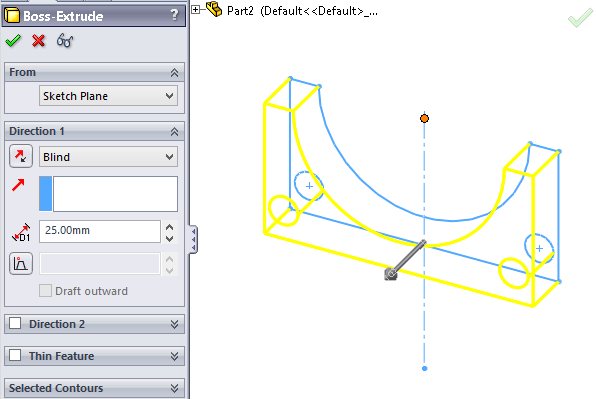Click the draft angle input field

(x=100, y=263)
